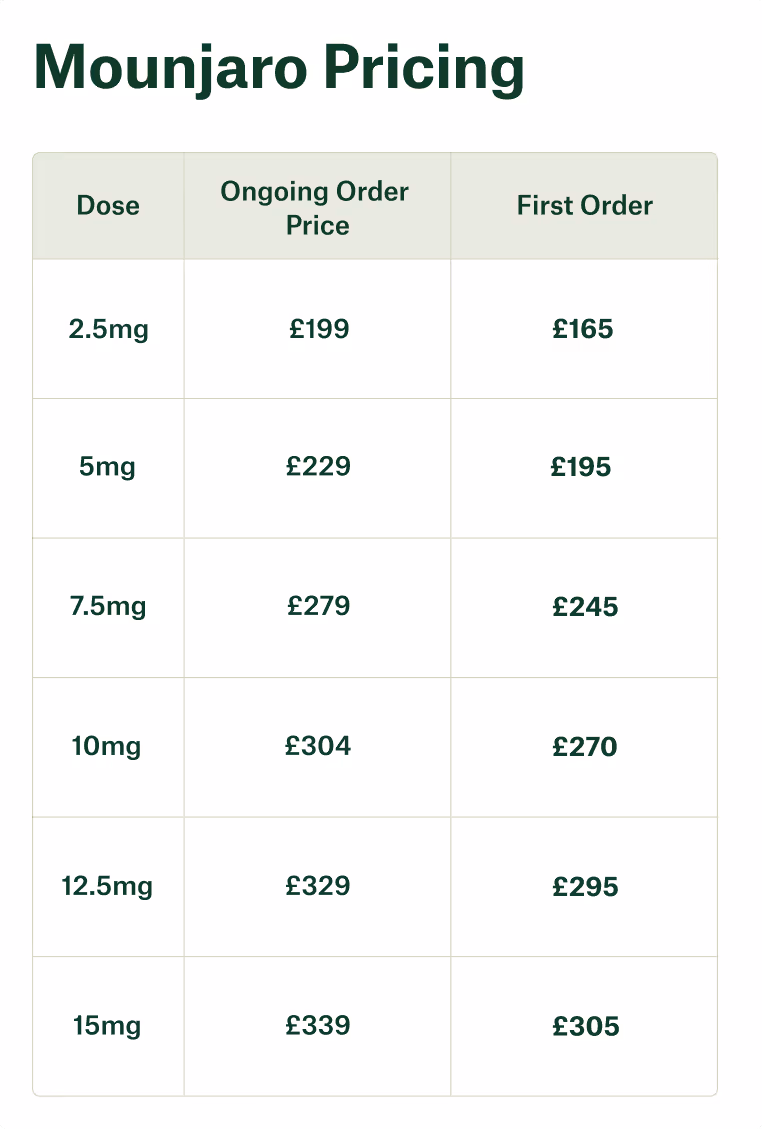Click the 7.5mg dose cell
Viewport: 762px width, 1129px height.
[x=108, y=607]
